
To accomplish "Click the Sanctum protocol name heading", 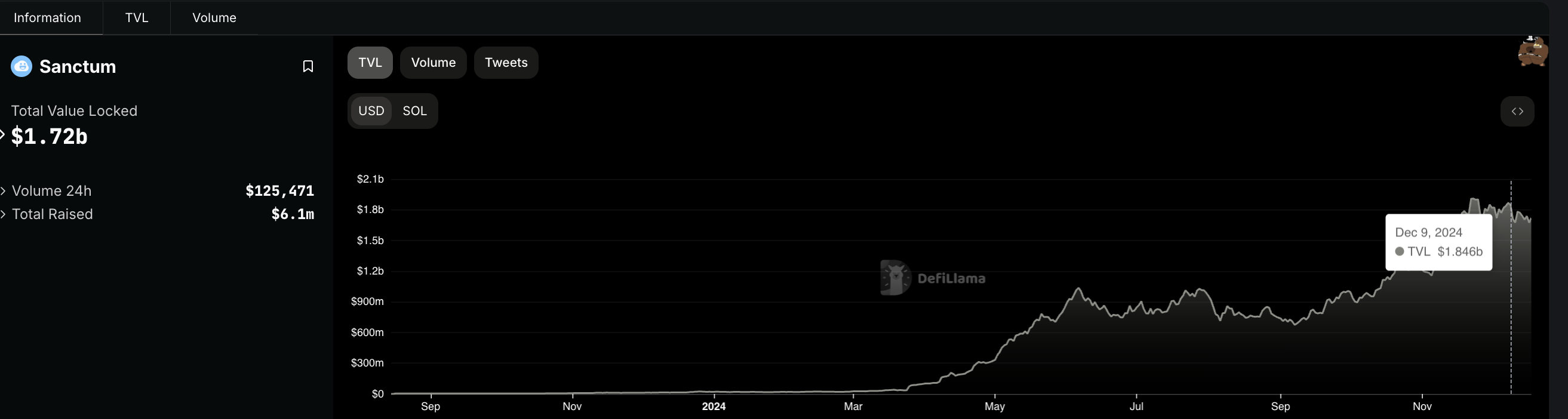I will point(77,66).
